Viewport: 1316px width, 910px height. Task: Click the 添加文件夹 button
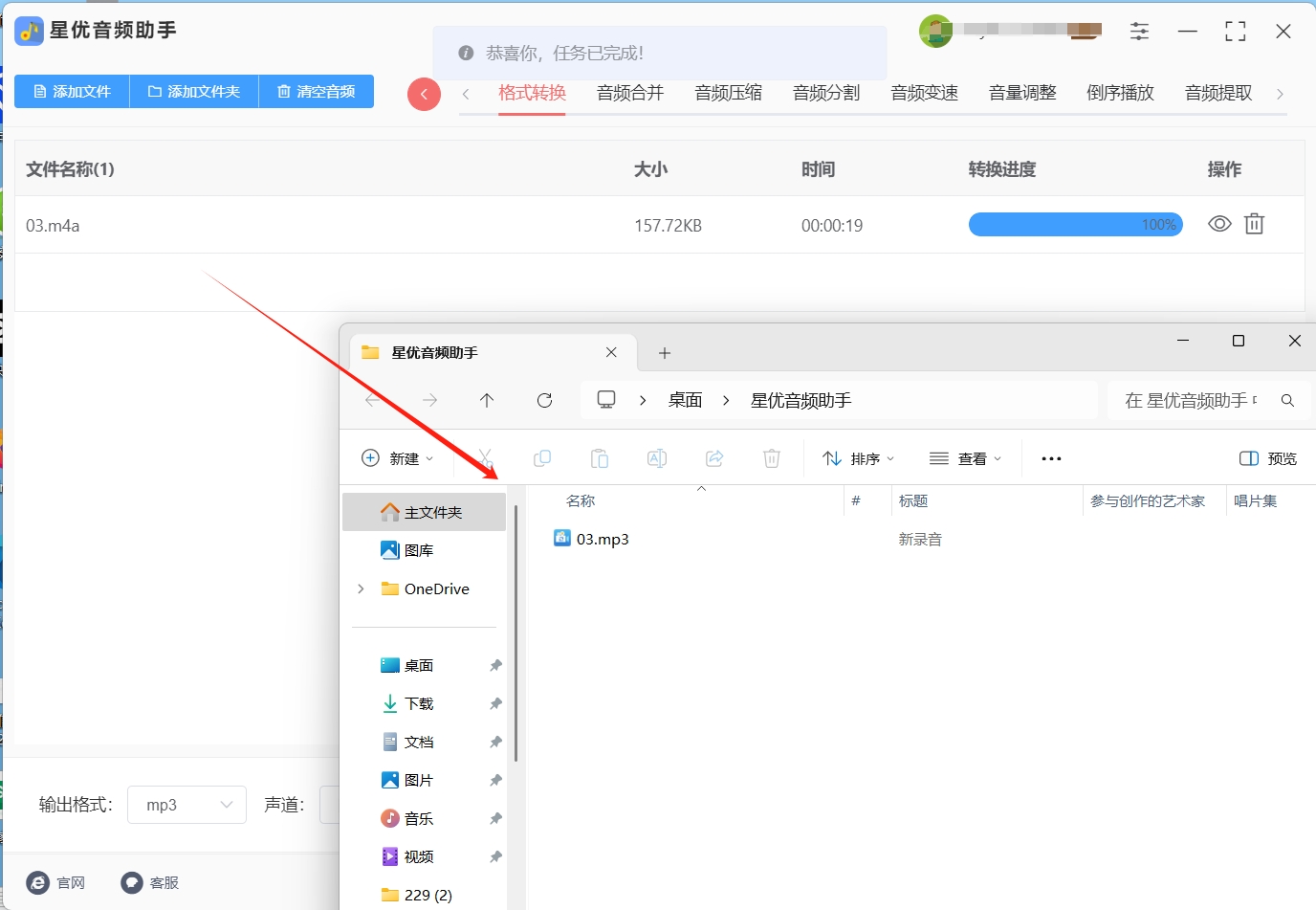[x=194, y=92]
